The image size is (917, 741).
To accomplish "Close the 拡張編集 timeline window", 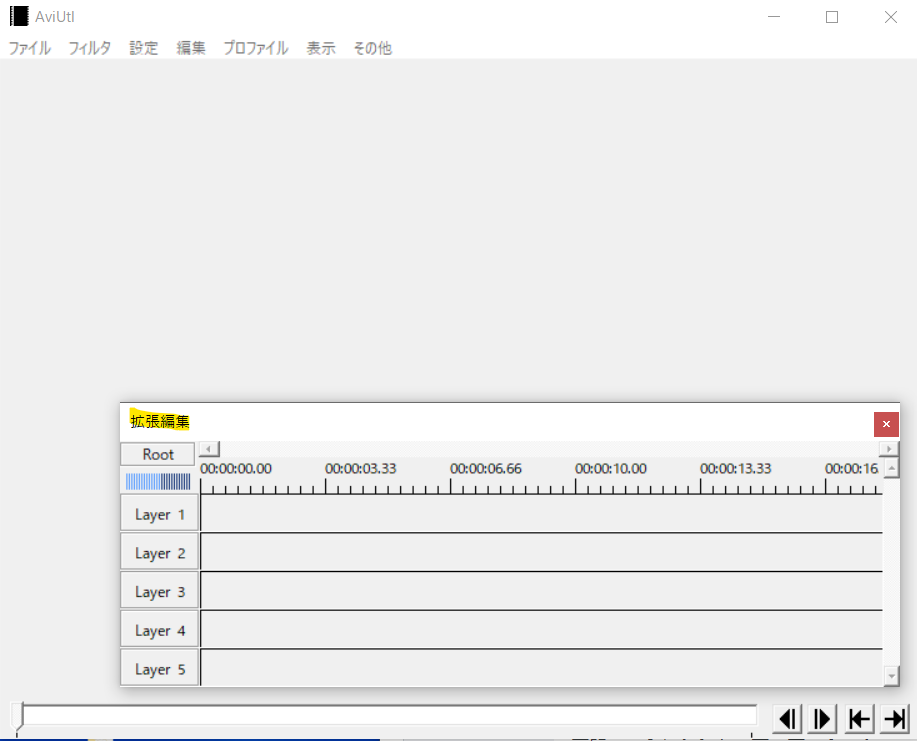I will pyautogui.click(x=886, y=424).
